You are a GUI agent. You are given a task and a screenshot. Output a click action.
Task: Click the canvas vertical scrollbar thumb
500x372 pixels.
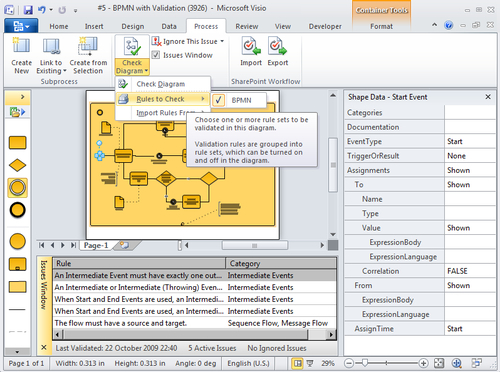tap(333, 165)
